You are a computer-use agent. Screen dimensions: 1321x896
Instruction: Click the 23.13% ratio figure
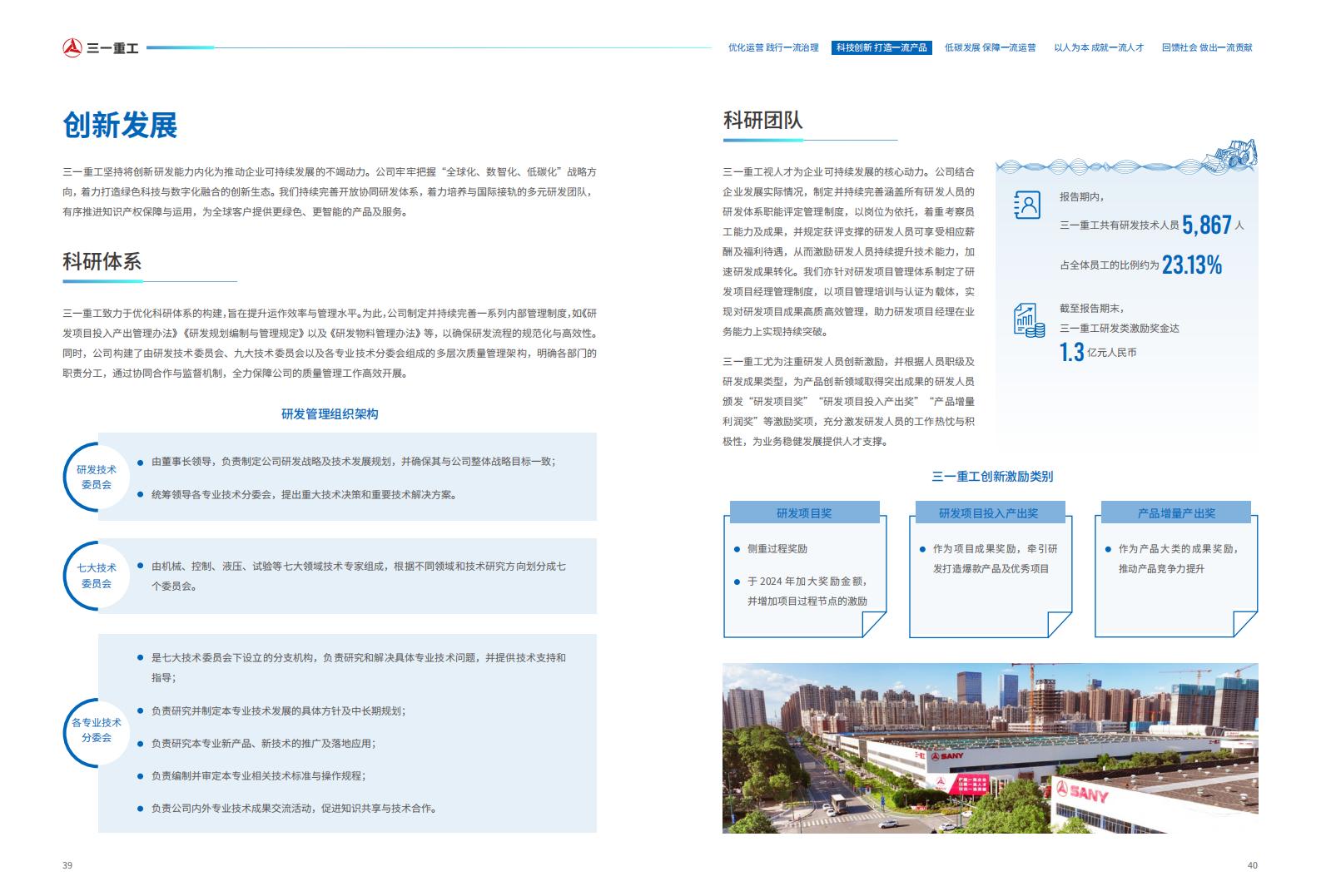click(x=1192, y=265)
